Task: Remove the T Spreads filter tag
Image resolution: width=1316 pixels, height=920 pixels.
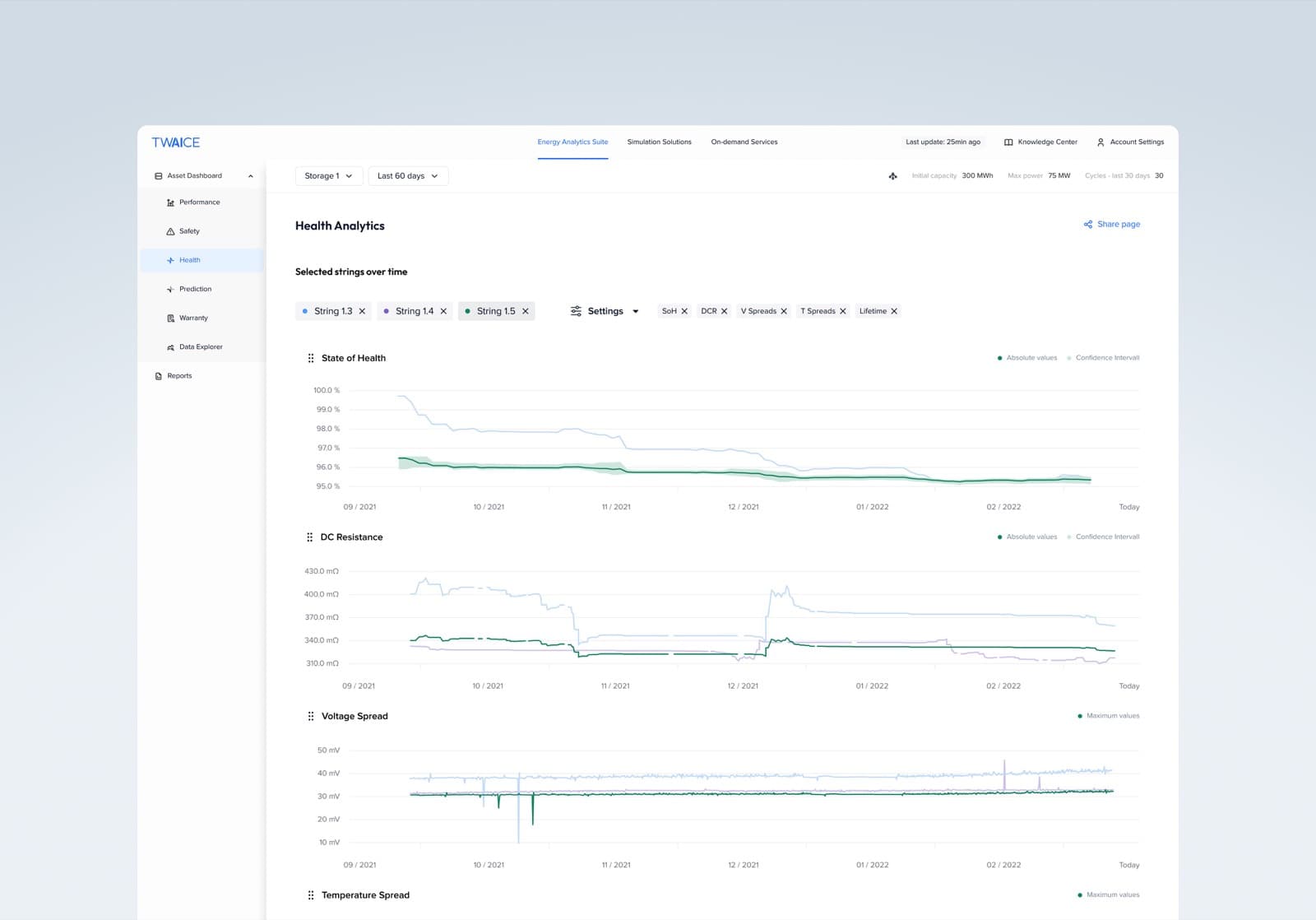Action: coord(843,311)
